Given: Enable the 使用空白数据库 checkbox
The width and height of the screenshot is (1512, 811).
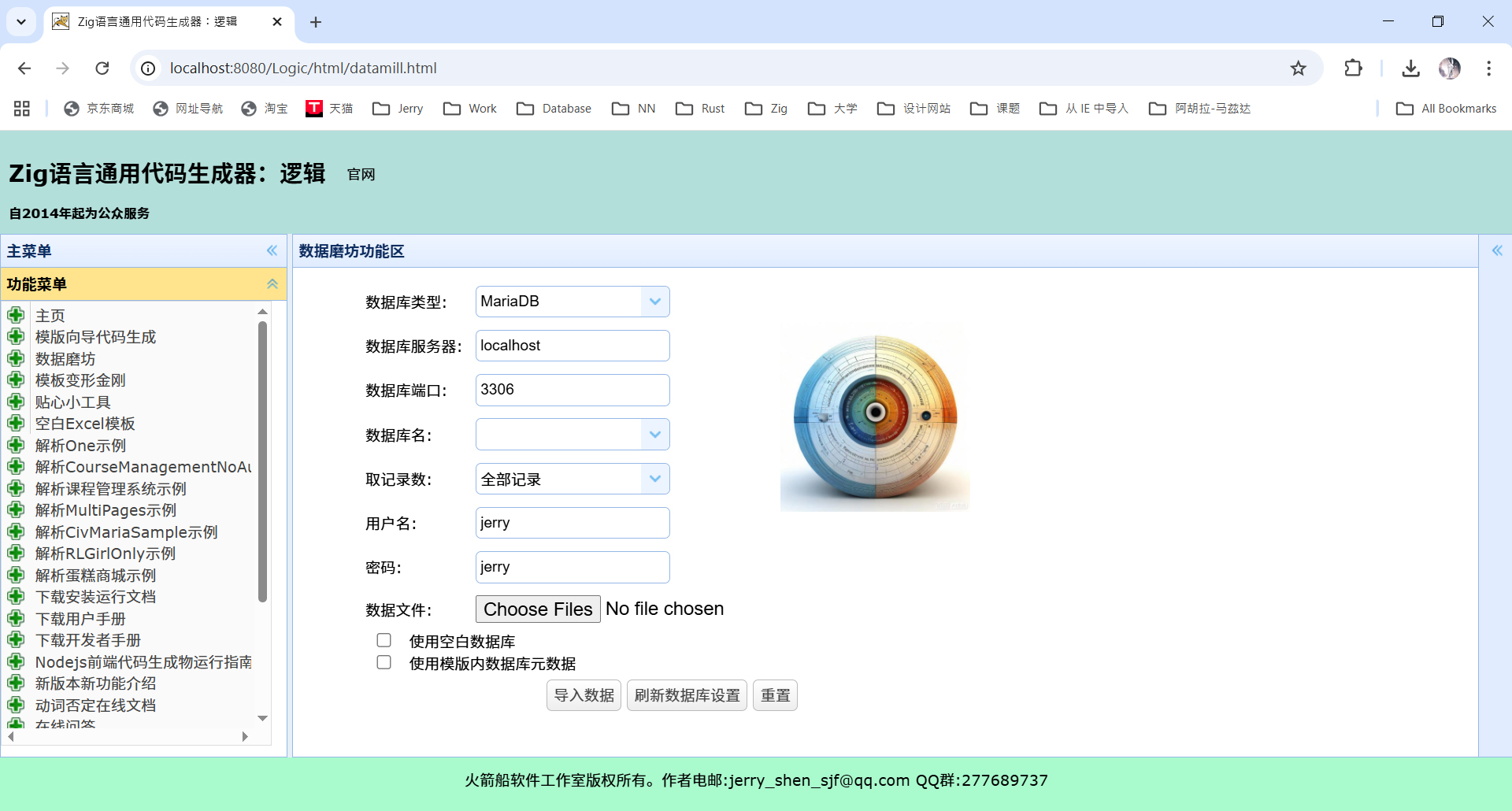Looking at the screenshot, I should point(384,640).
